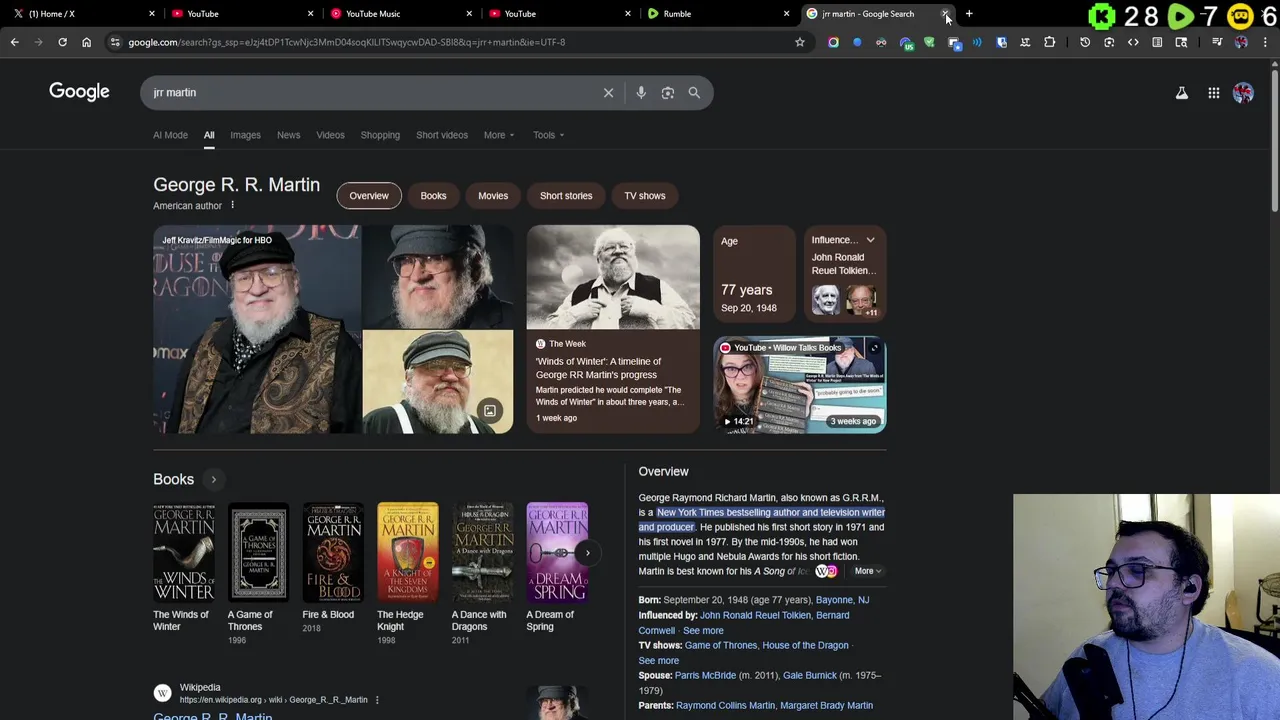Image resolution: width=1280 pixels, height=720 pixels.
Task: Open three-dot menu for Wikipedia result
Action: (377, 700)
